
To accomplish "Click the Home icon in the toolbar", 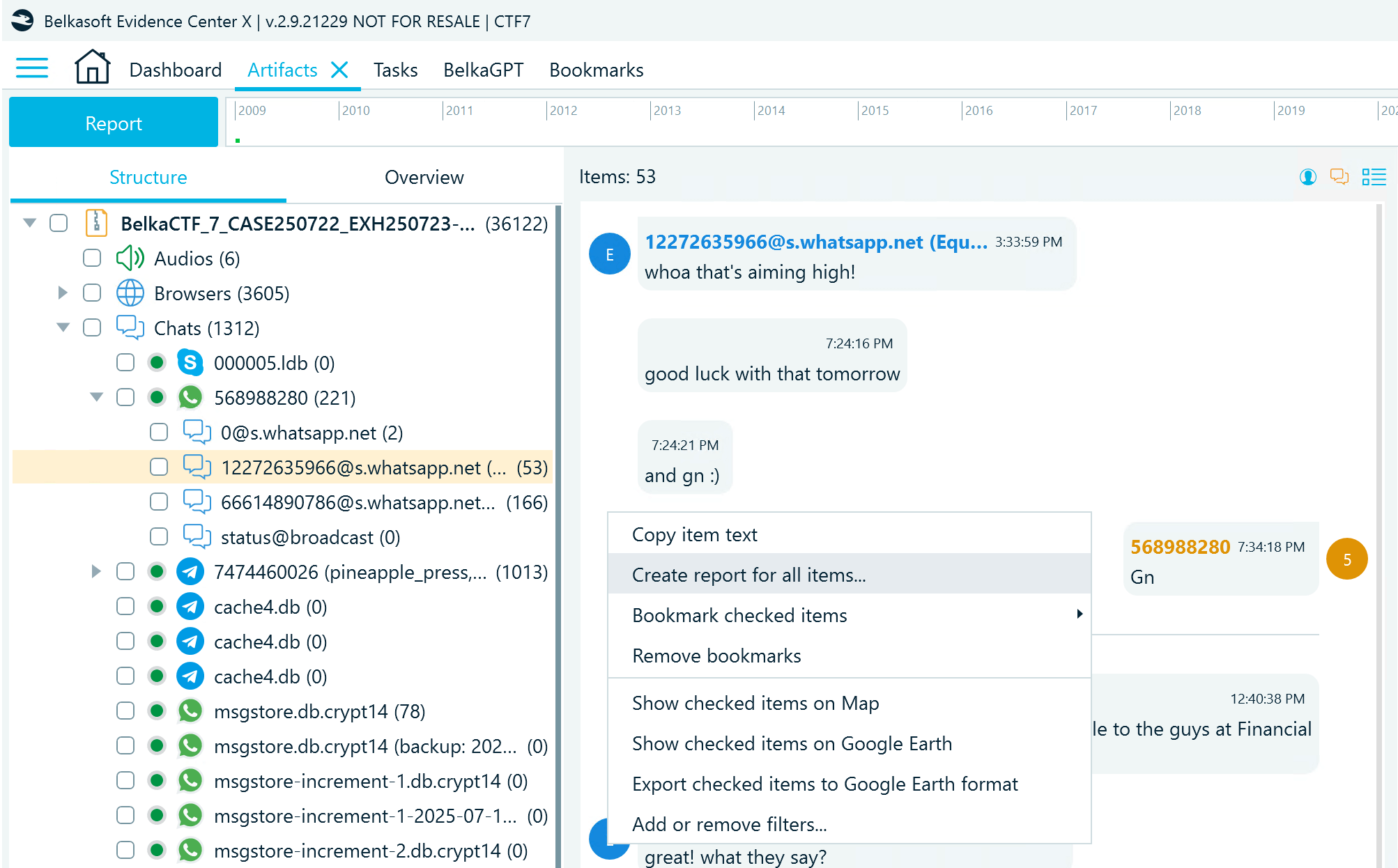I will (92, 66).
